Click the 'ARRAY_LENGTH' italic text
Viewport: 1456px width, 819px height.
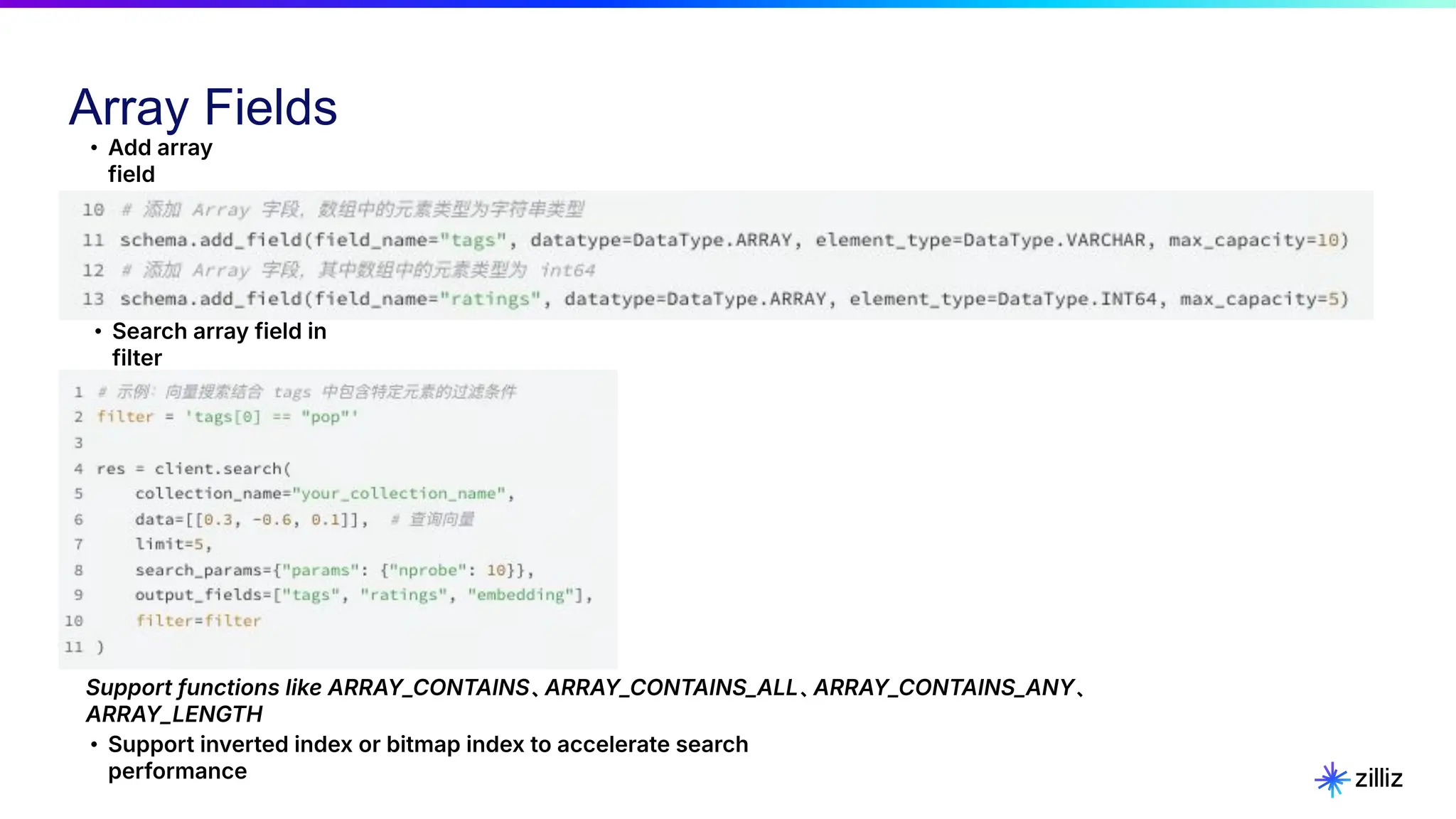174,714
